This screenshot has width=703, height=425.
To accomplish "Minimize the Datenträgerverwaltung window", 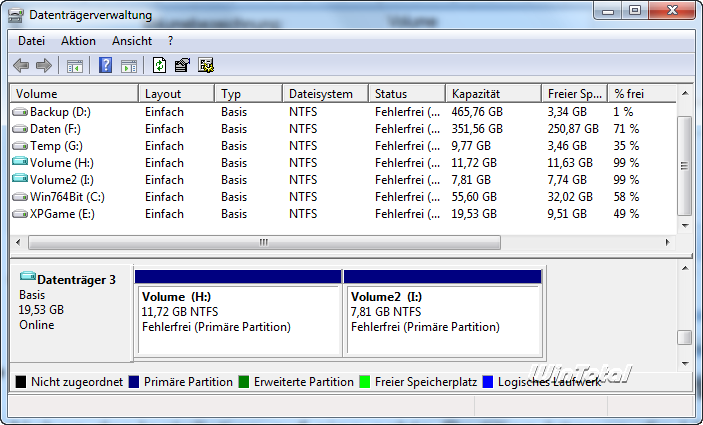I will coord(608,11).
